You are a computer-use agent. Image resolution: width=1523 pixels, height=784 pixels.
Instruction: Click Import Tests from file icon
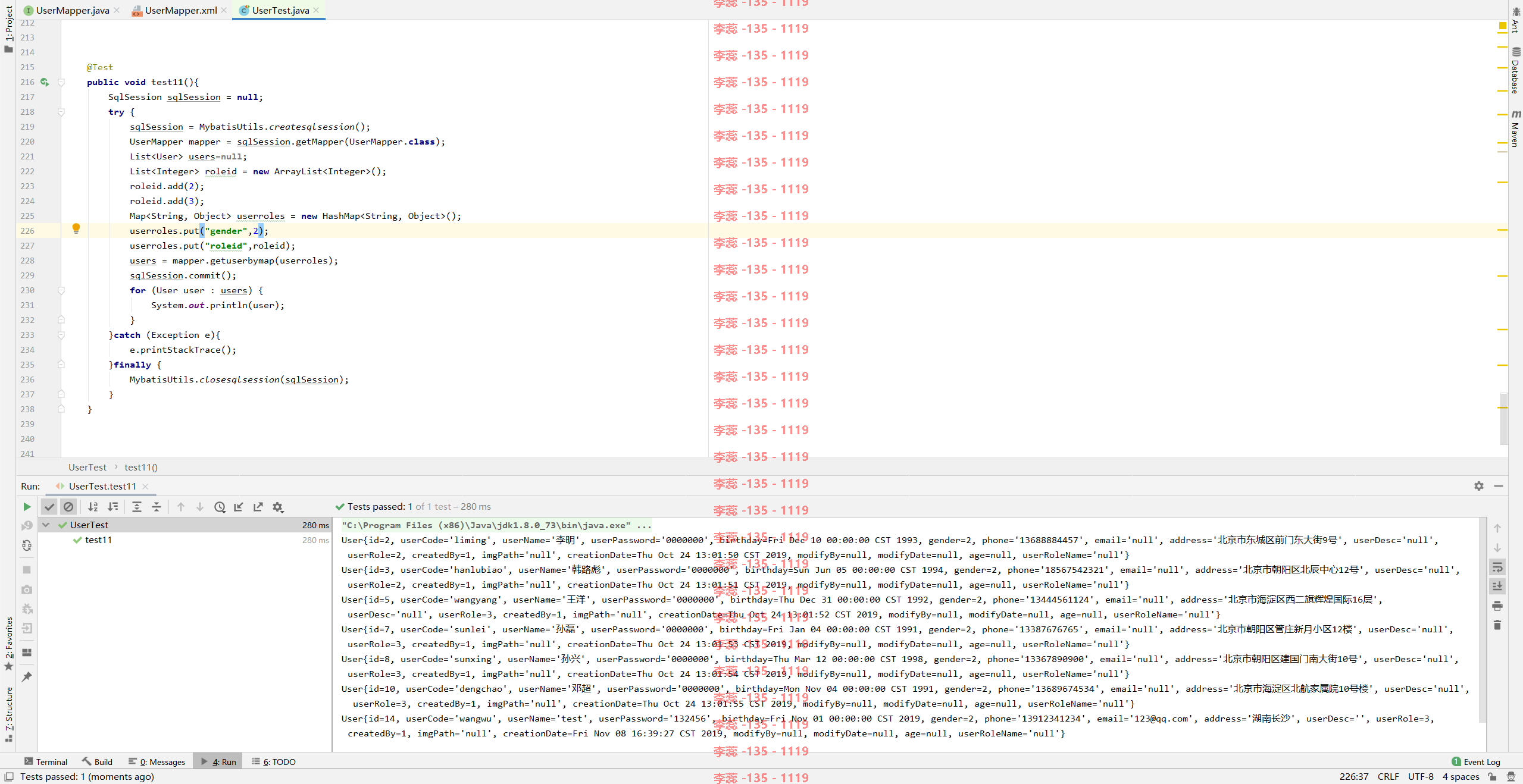tap(239, 507)
